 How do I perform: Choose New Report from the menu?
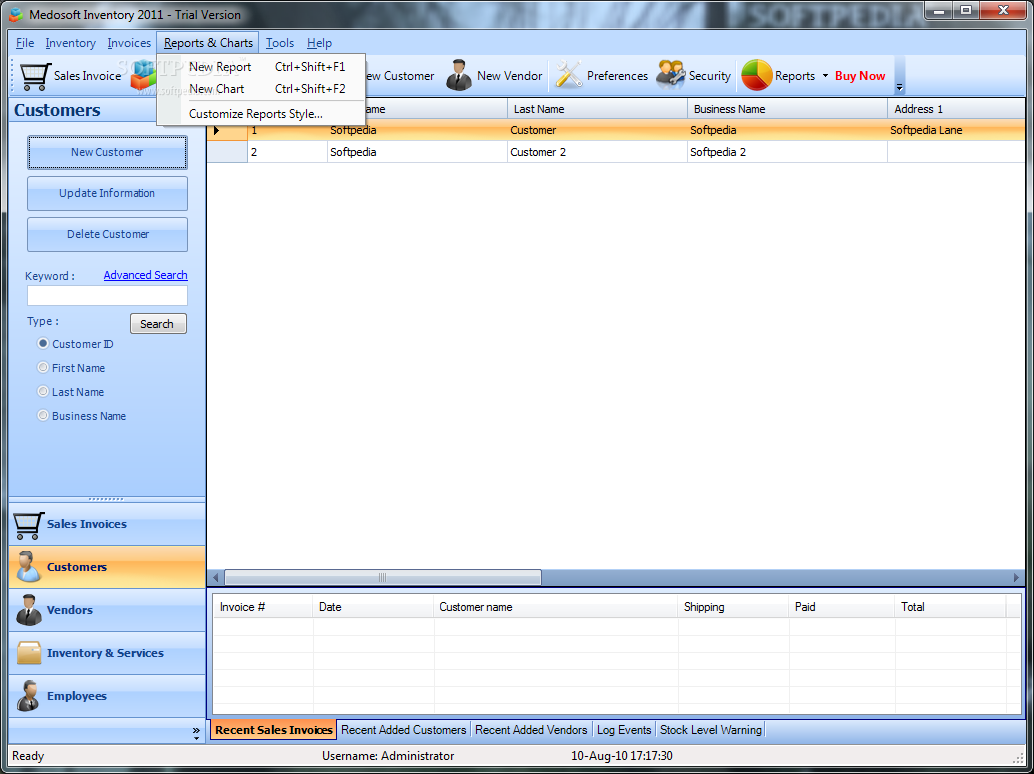pyautogui.click(x=261, y=67)
